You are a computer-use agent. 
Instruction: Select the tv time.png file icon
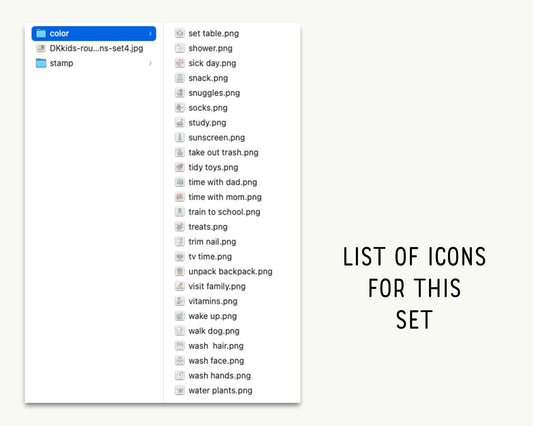tap(180, 256)
